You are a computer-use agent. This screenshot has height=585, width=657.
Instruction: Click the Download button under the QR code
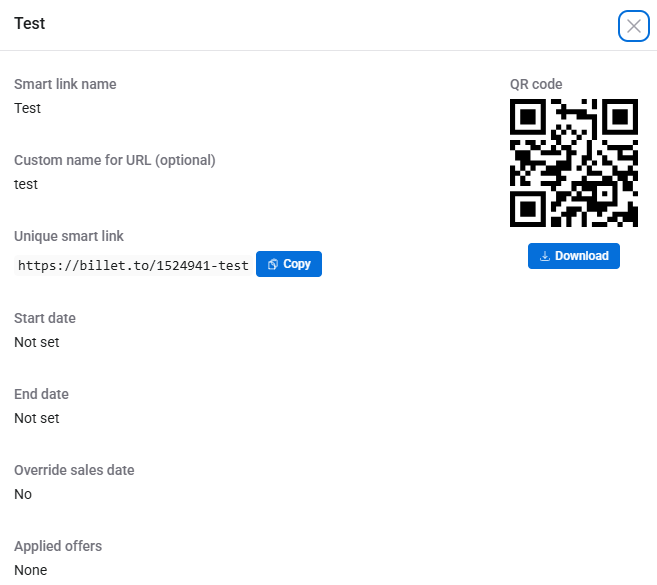point(574,256)
